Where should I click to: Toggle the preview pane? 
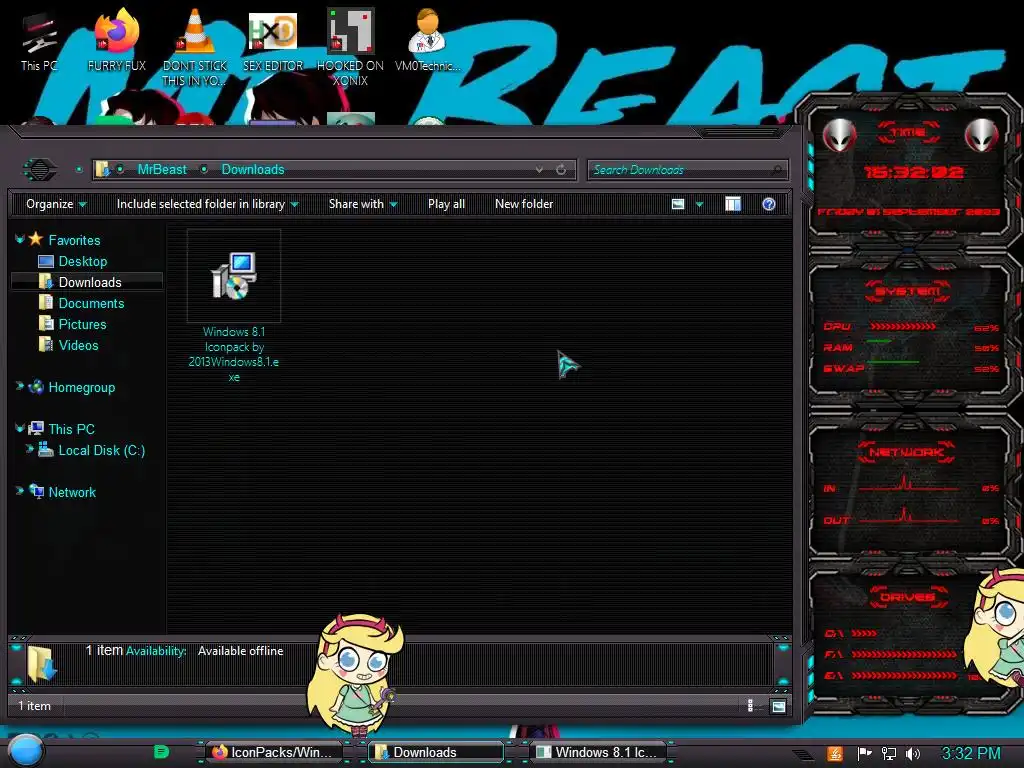tap(733, 204)
